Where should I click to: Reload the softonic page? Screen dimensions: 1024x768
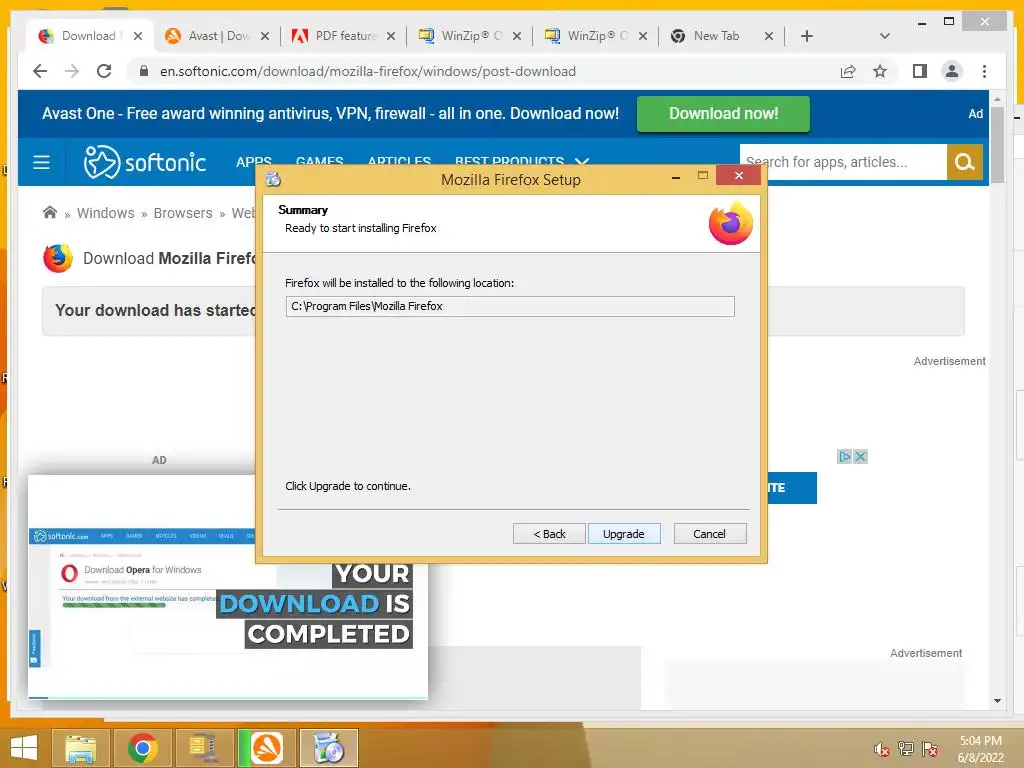pos(104,71)
